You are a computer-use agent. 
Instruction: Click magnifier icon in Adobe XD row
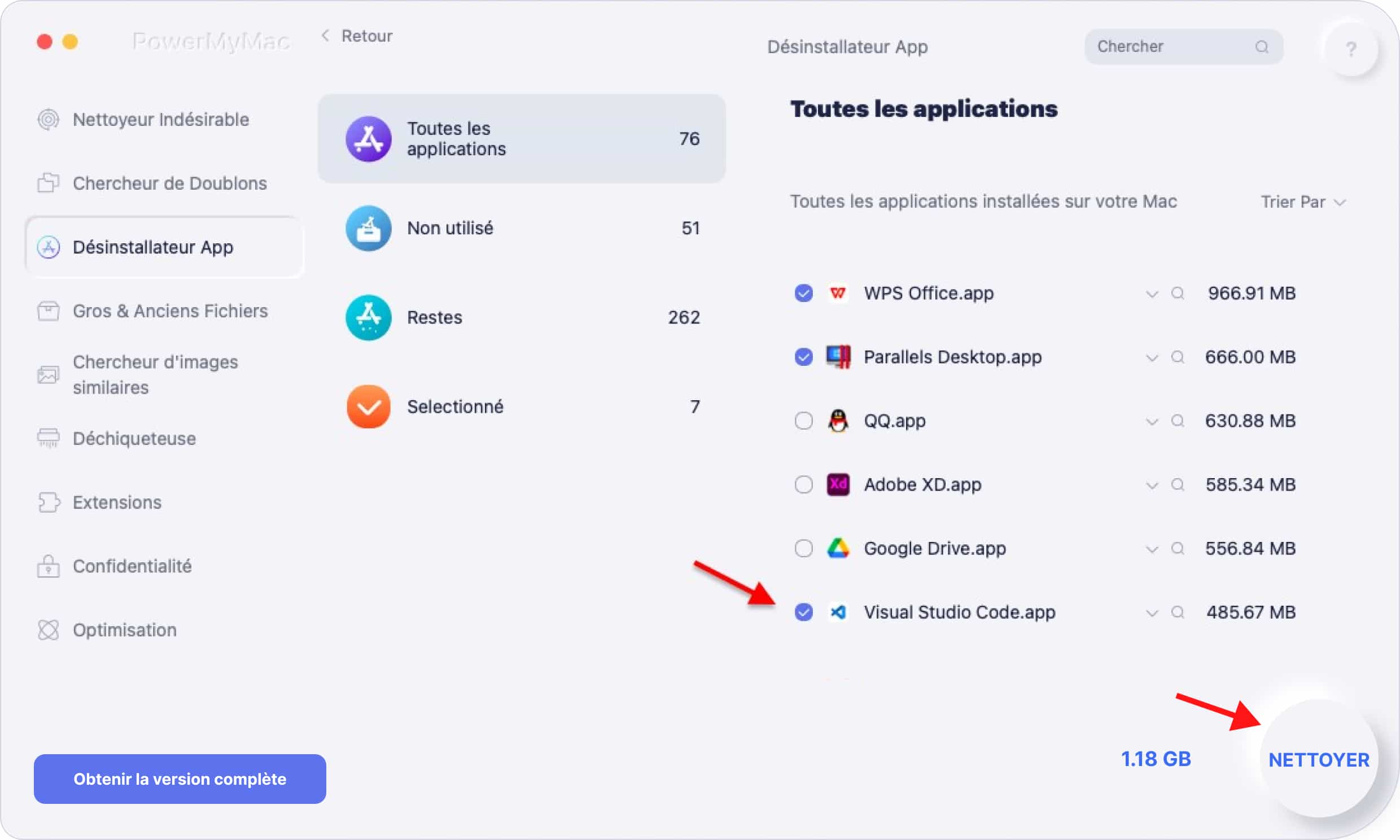click(x=1178, y=484)
